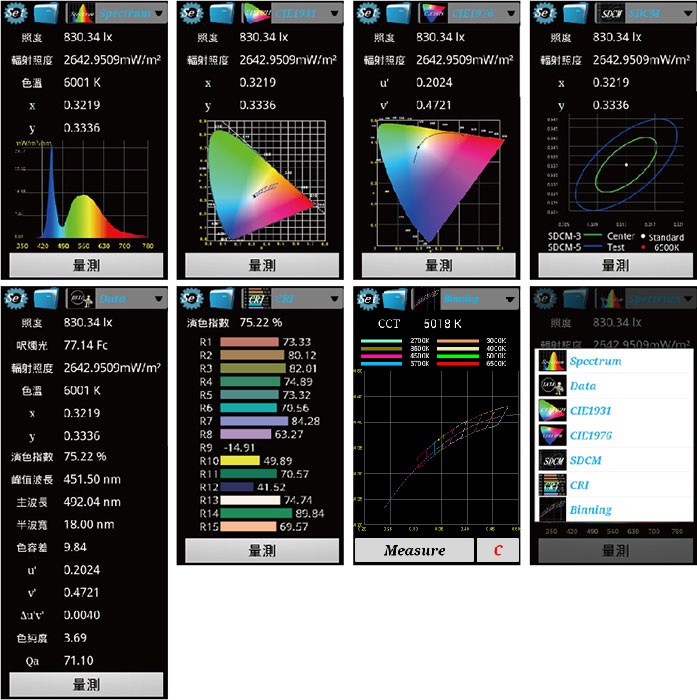Open folder icon in Data screen
The width and height of the screenshot is (697, 700).
tap(46, 298)
